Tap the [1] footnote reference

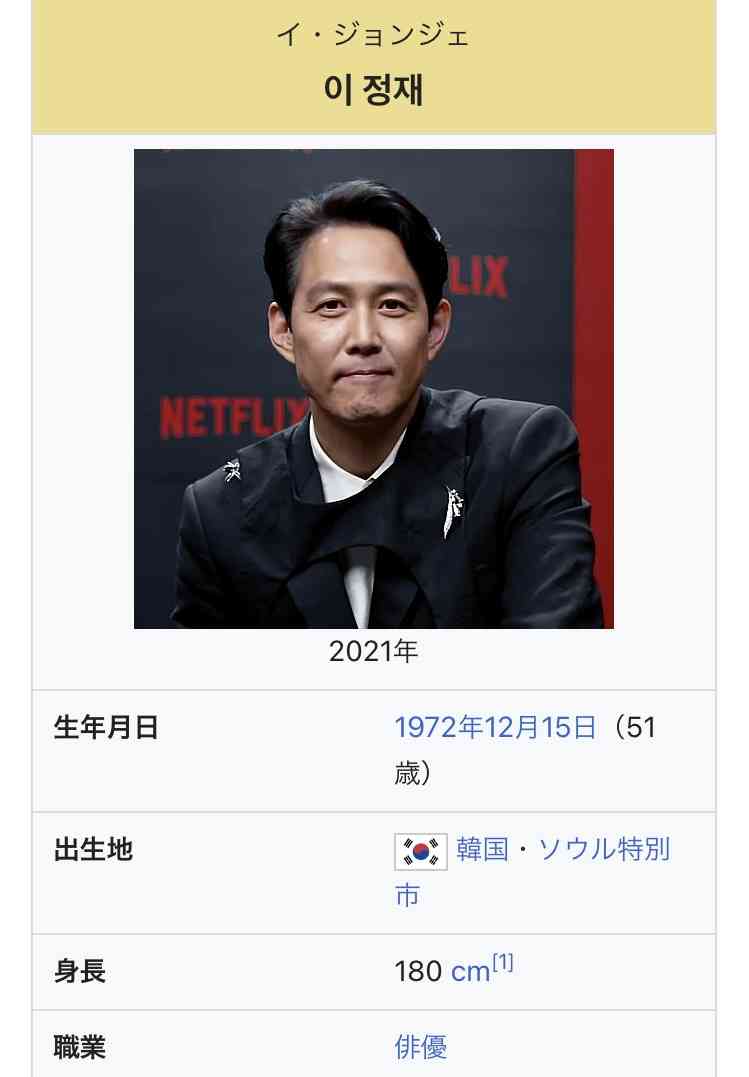(x=503, y=963)
